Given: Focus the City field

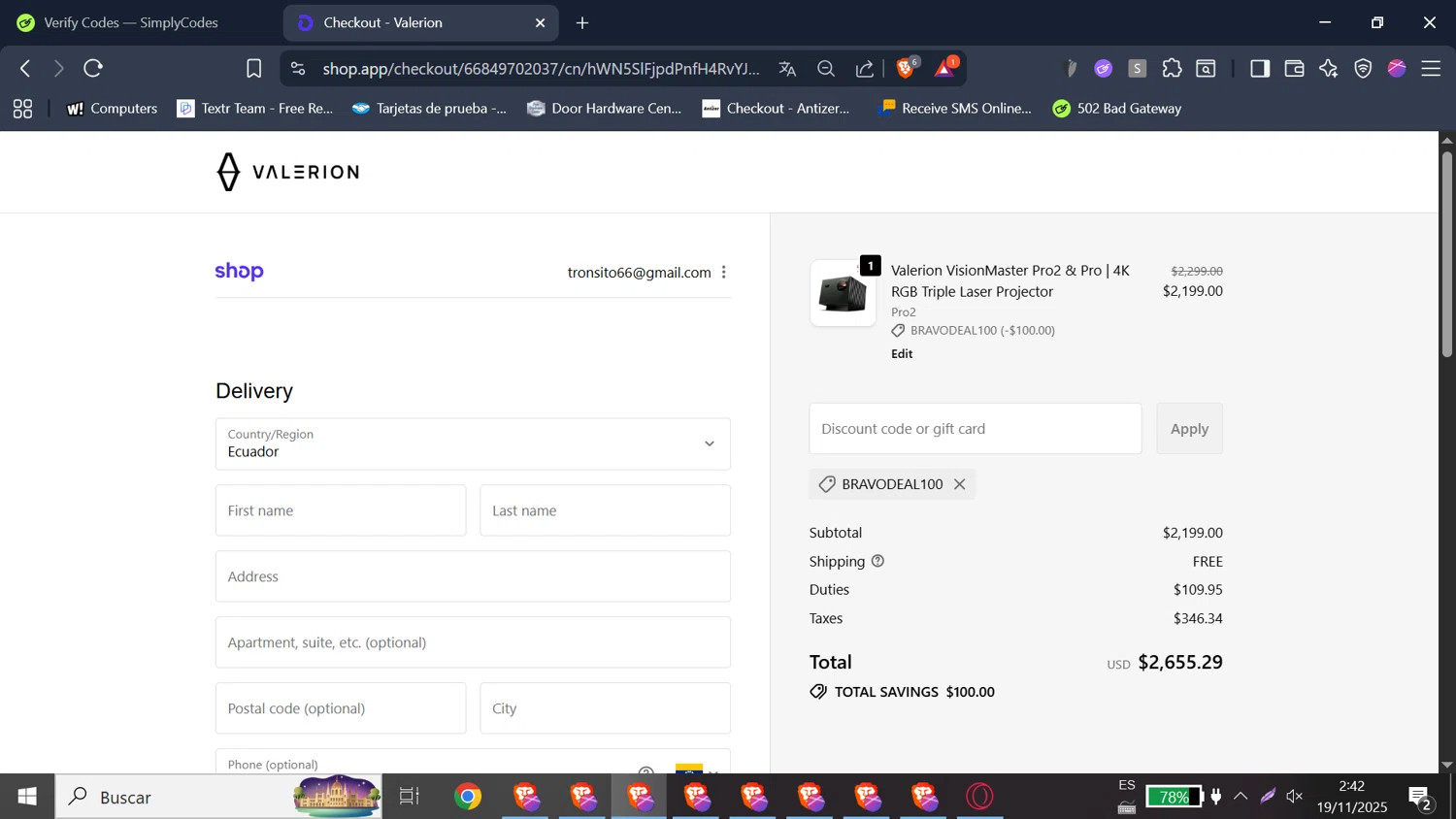Looking at the screenshot, I should (x=605, y=708).
